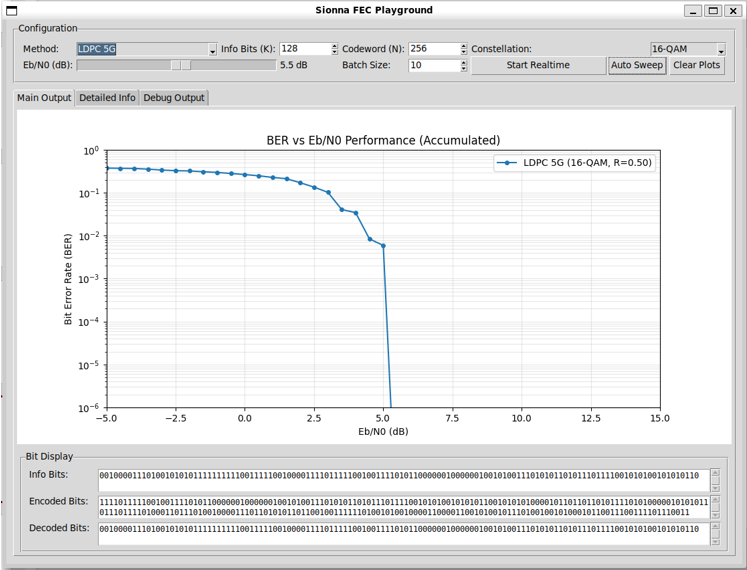Screen dimensions: 747x570
Task: Click the Codeword (N) value field
Action: (433, 49)
